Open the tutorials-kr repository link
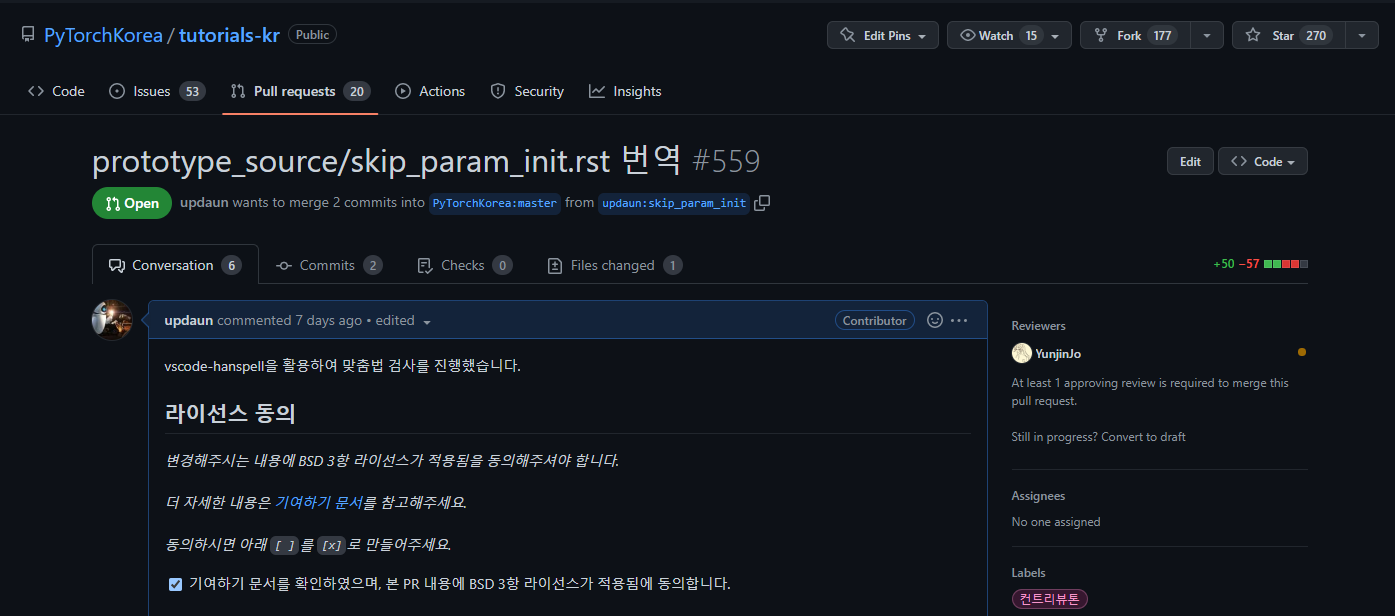The image size is (1395, 616). pos(229,35)
